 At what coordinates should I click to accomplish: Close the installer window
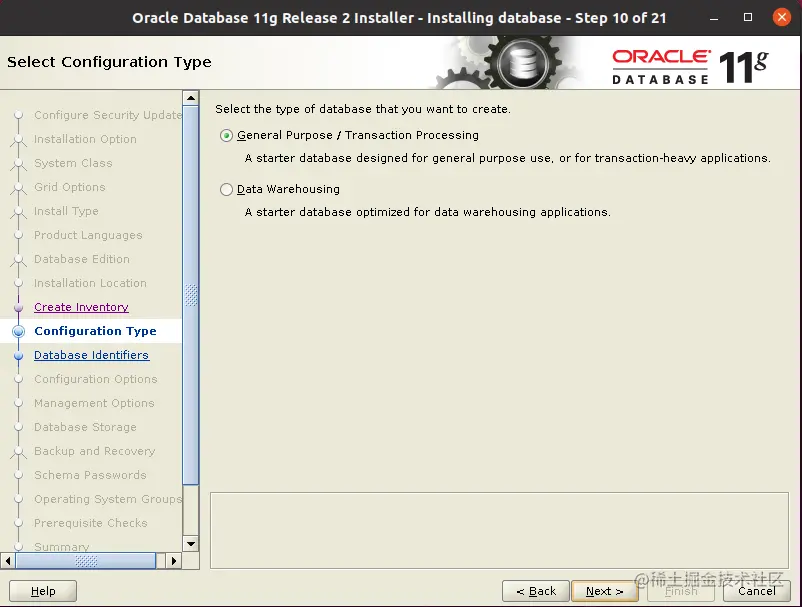(x=782, y=17)
